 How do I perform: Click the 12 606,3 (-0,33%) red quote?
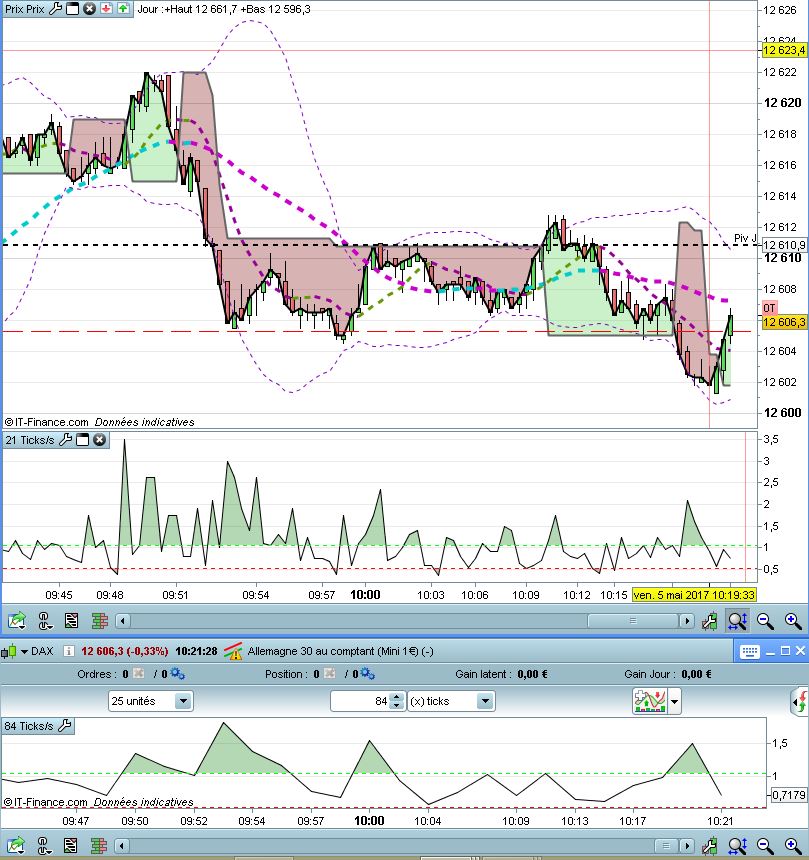pyautogui.click(x=125, y=651)
